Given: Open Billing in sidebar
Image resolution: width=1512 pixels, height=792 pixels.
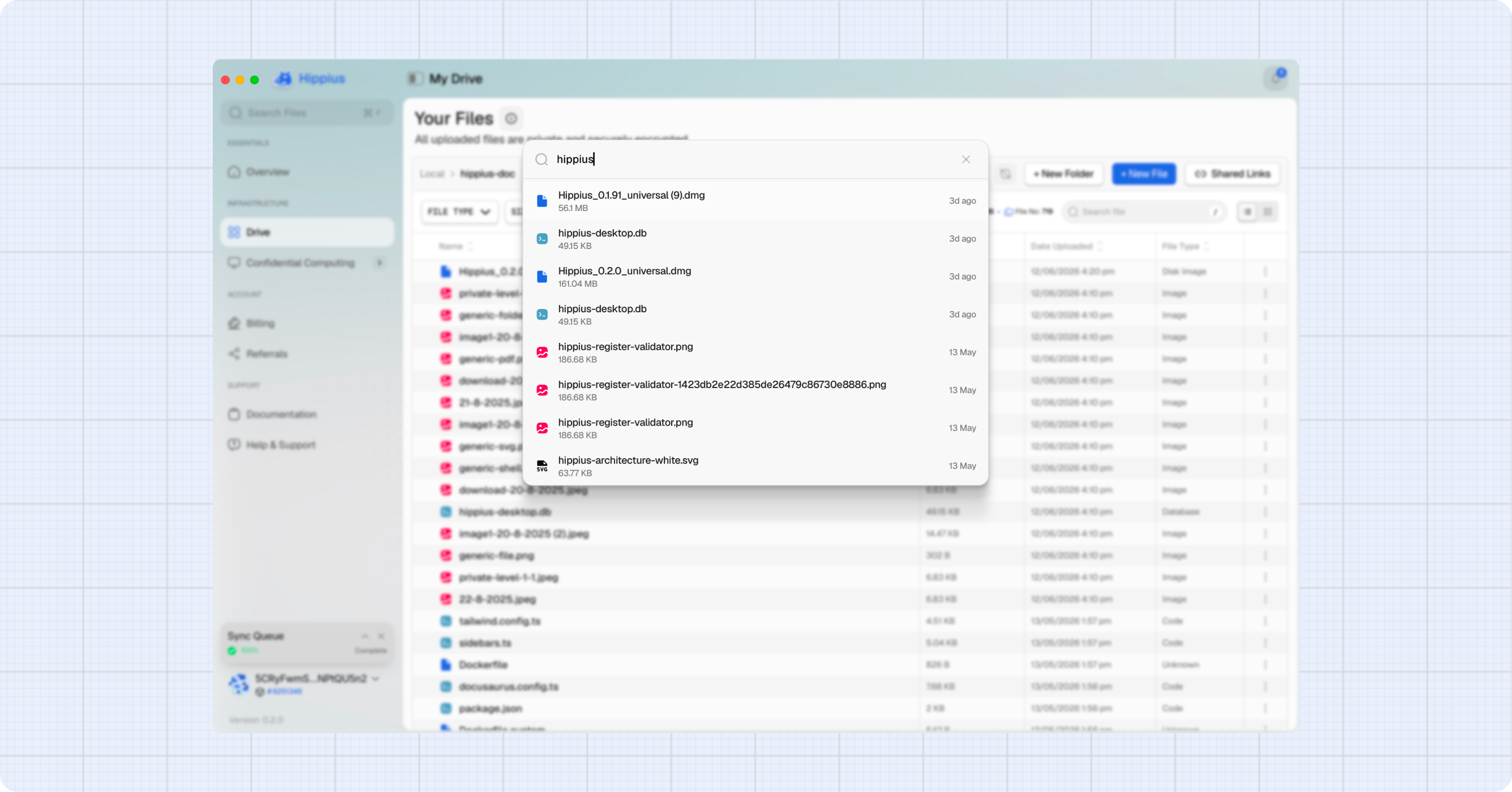Looking at the screenshot, I should pyautogui.click(x=307, y=323).
